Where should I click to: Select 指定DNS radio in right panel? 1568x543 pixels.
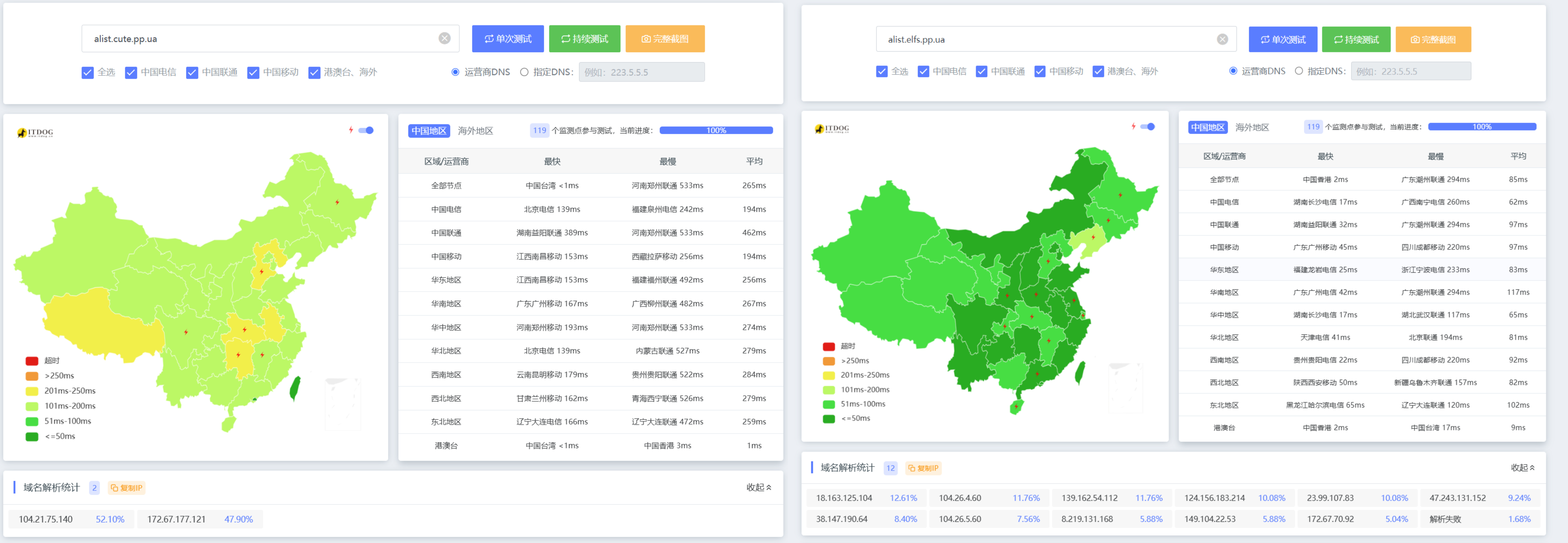tap(1299, 71)
